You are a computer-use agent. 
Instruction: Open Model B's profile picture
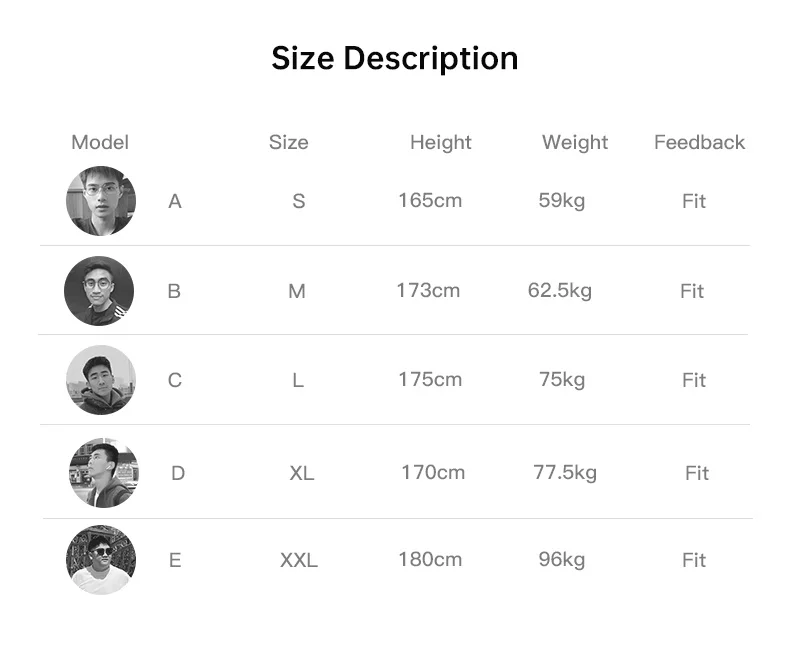tap(99, 291)
